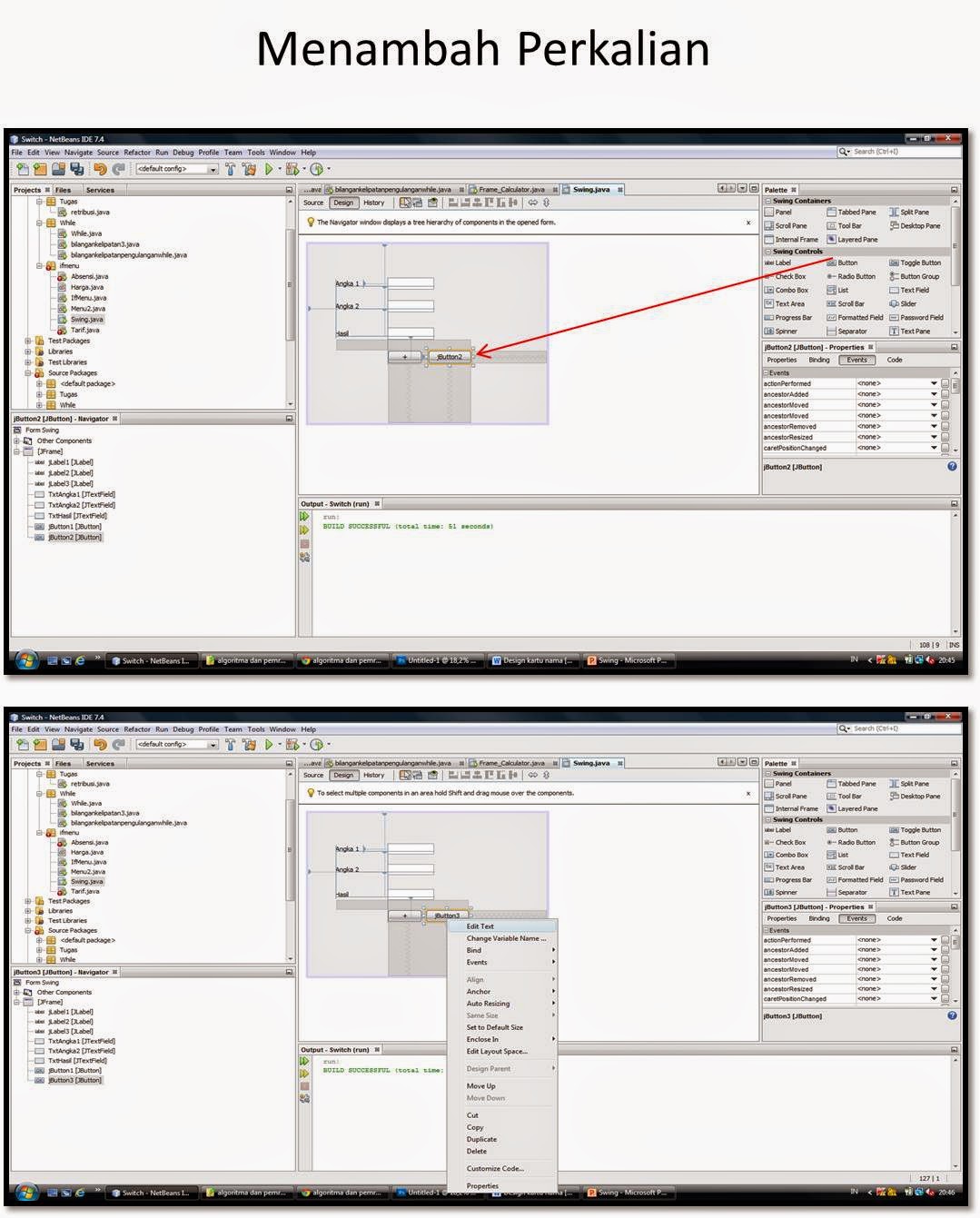Collapse the Swing Containers category

pos(769,200)
